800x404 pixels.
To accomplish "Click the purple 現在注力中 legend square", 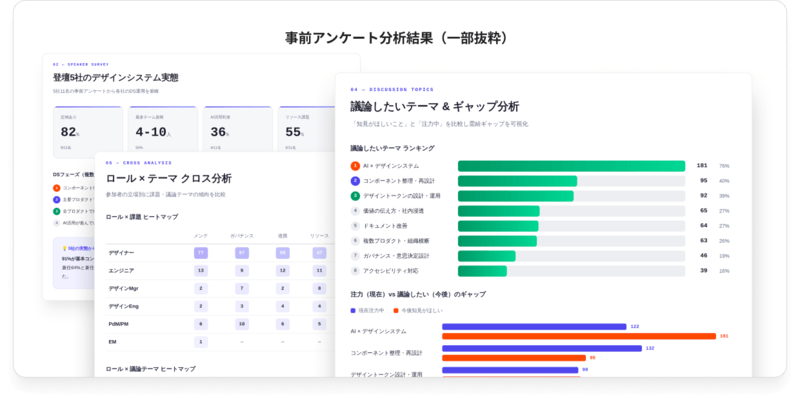I will (353, 311).
